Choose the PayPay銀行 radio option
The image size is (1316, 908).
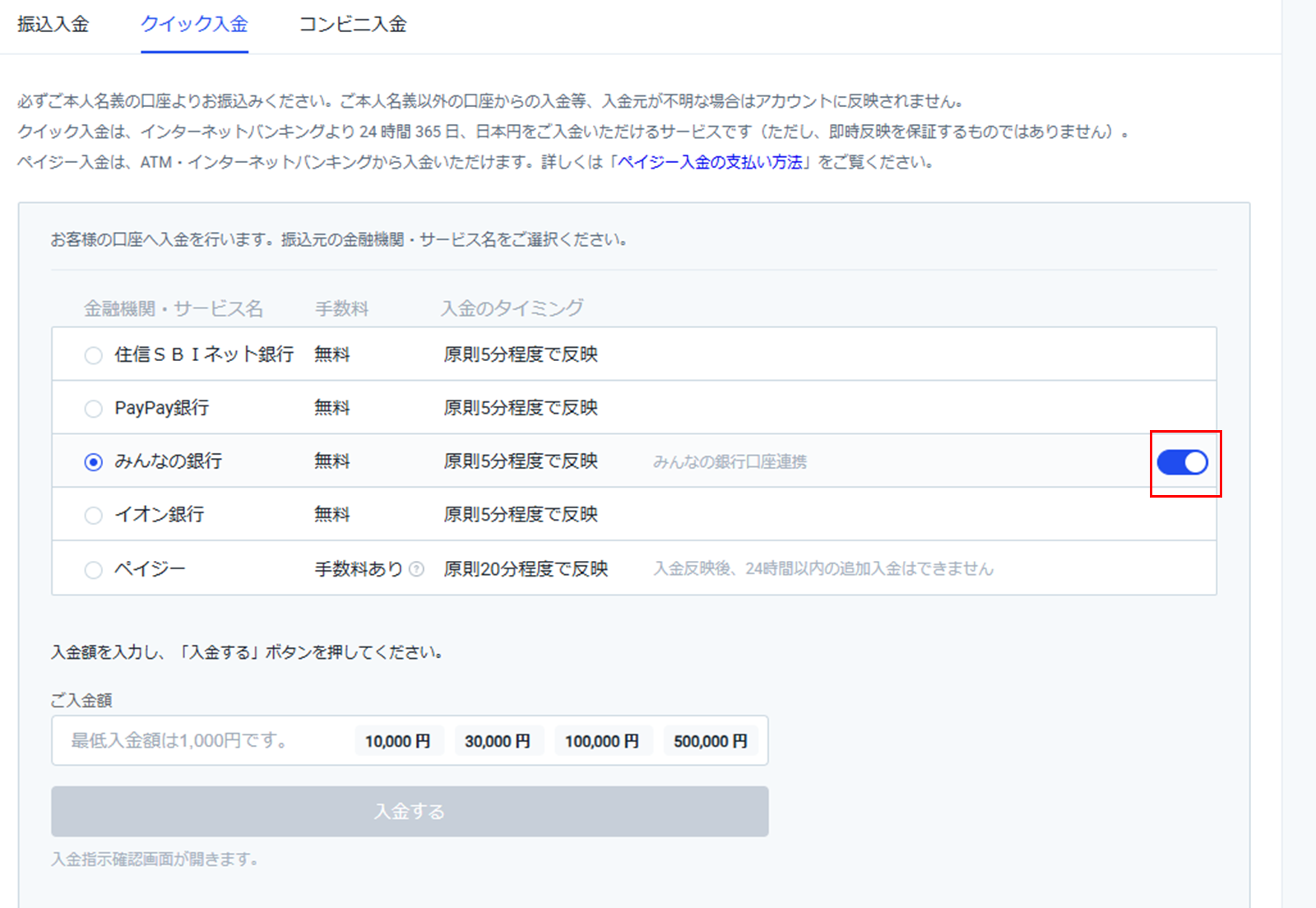click(x=94, y=409)
